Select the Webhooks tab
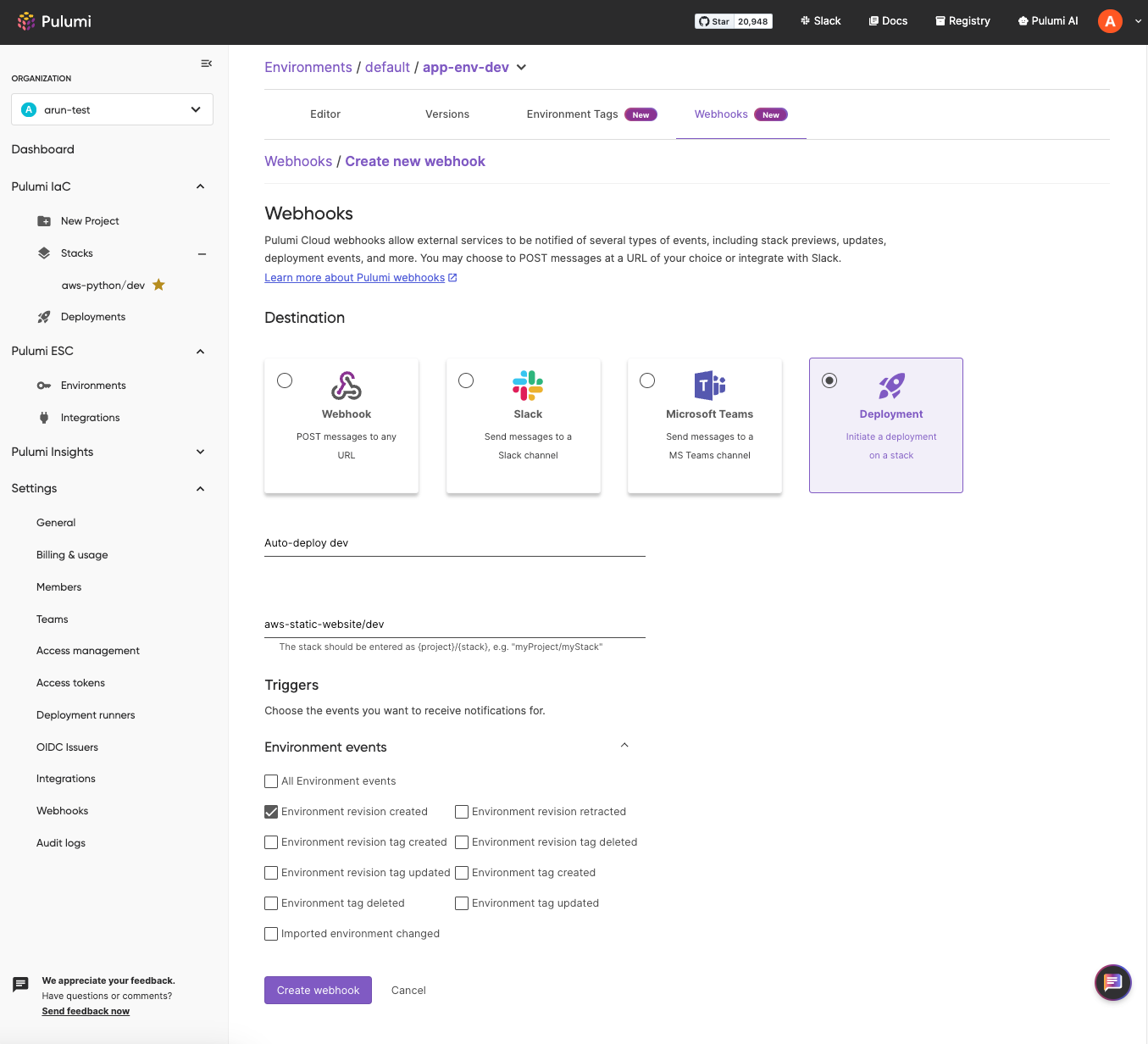 740,114
